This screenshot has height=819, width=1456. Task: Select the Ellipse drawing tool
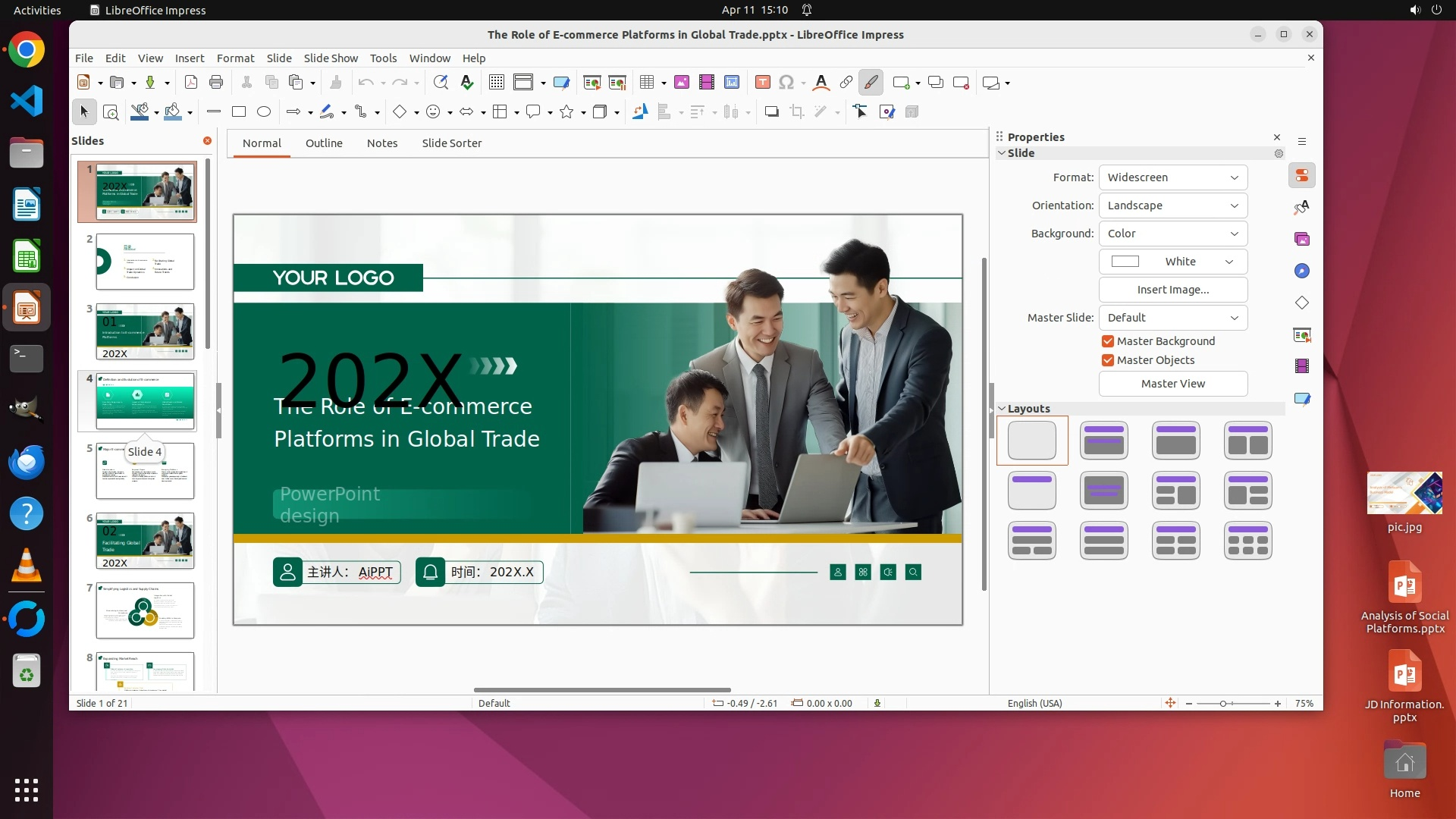264,112
